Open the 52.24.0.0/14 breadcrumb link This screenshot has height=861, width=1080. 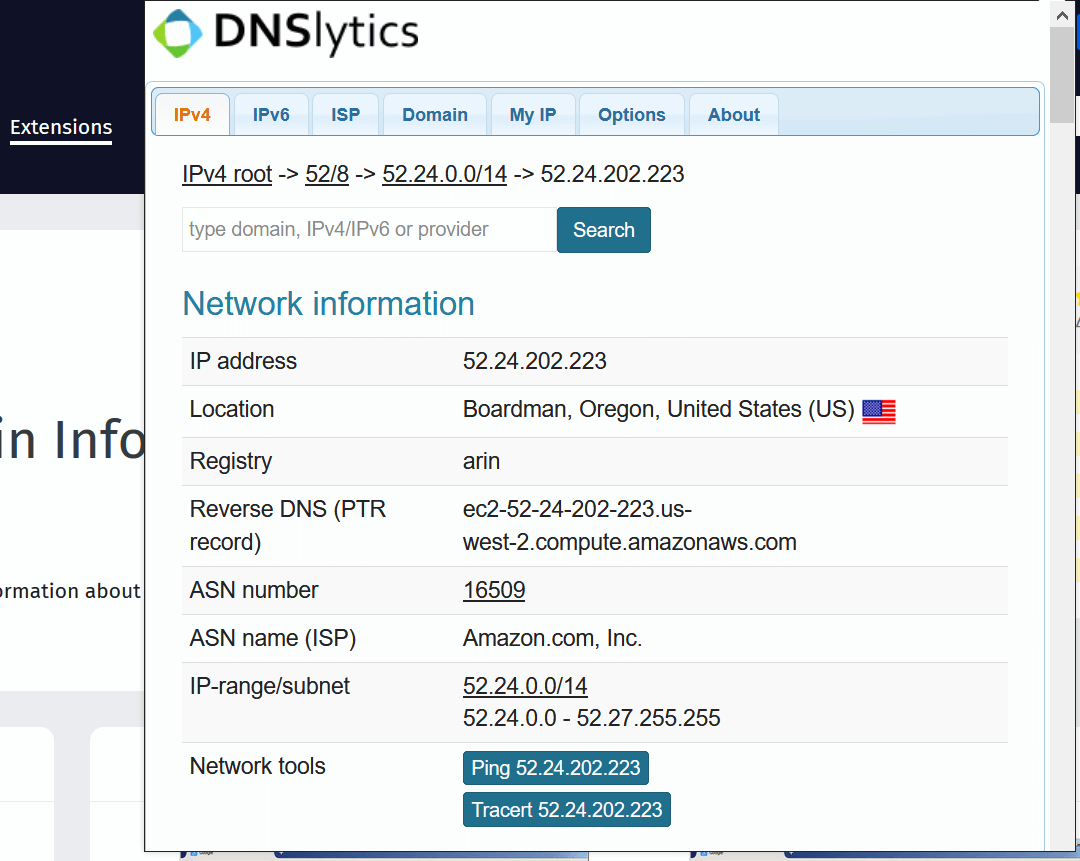[x=444, y=173]
